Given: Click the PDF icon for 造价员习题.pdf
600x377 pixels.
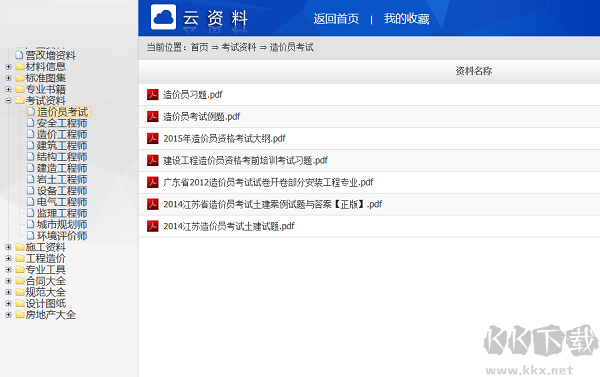Looking at the screenshot, I should point(153,95).
